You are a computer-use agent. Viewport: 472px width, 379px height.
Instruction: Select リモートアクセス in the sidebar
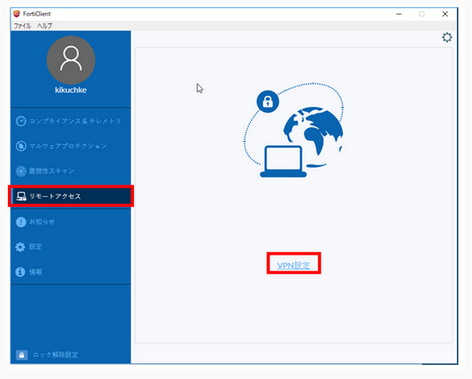pos(71,196)
